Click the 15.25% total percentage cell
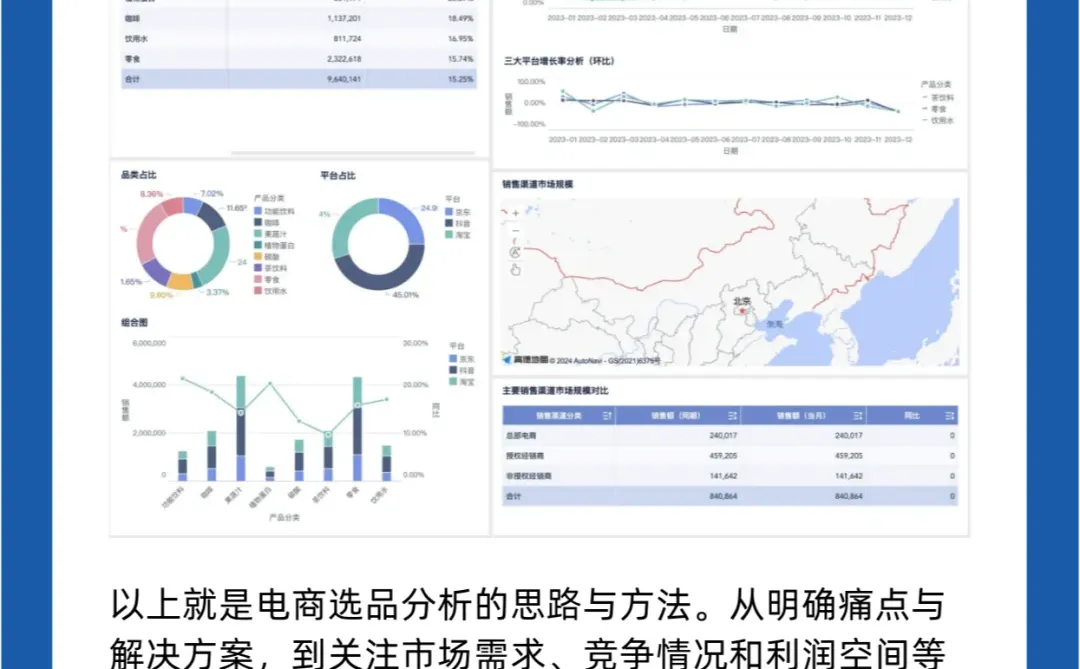 point(461,79)
